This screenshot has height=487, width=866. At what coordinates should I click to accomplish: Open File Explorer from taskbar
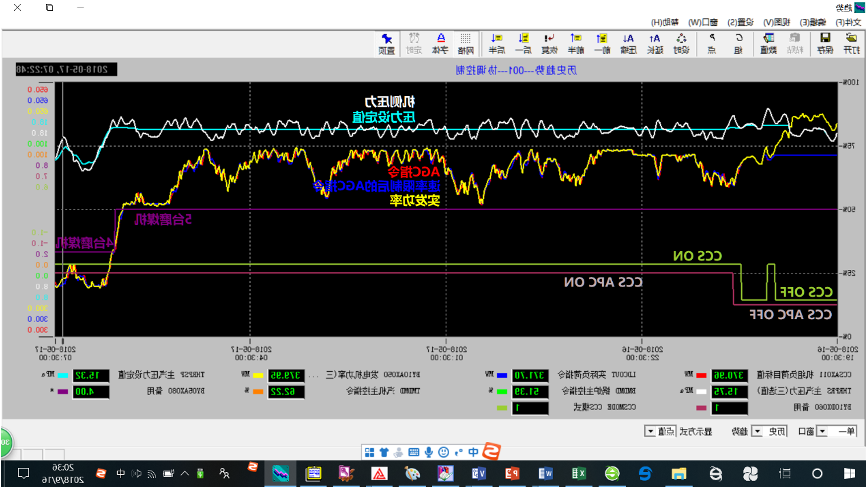point(679,474)
